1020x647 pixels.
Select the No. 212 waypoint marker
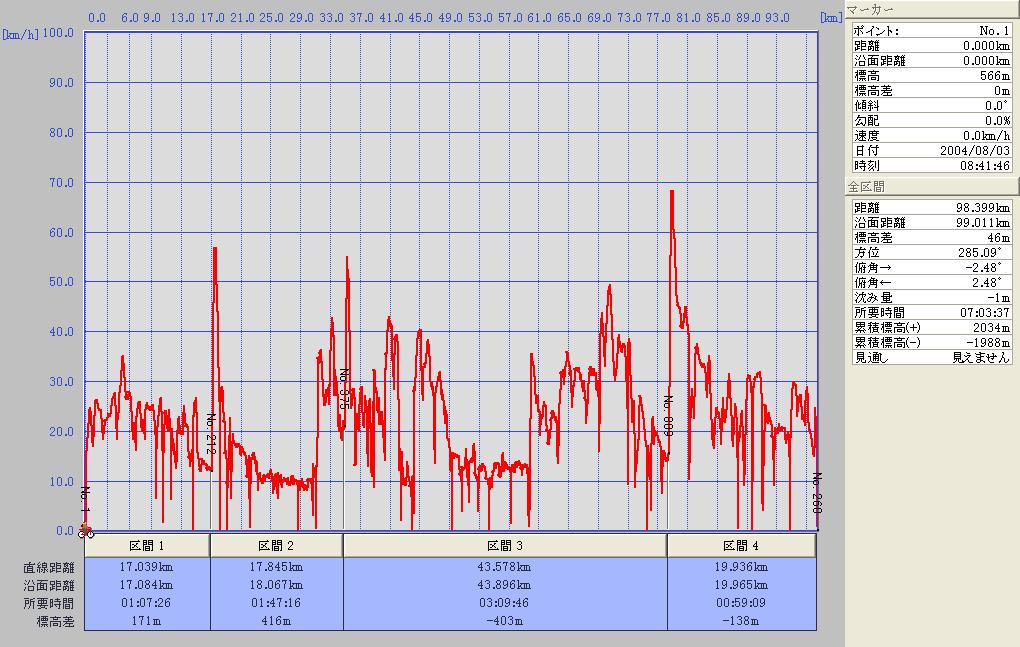pos(211,435)
